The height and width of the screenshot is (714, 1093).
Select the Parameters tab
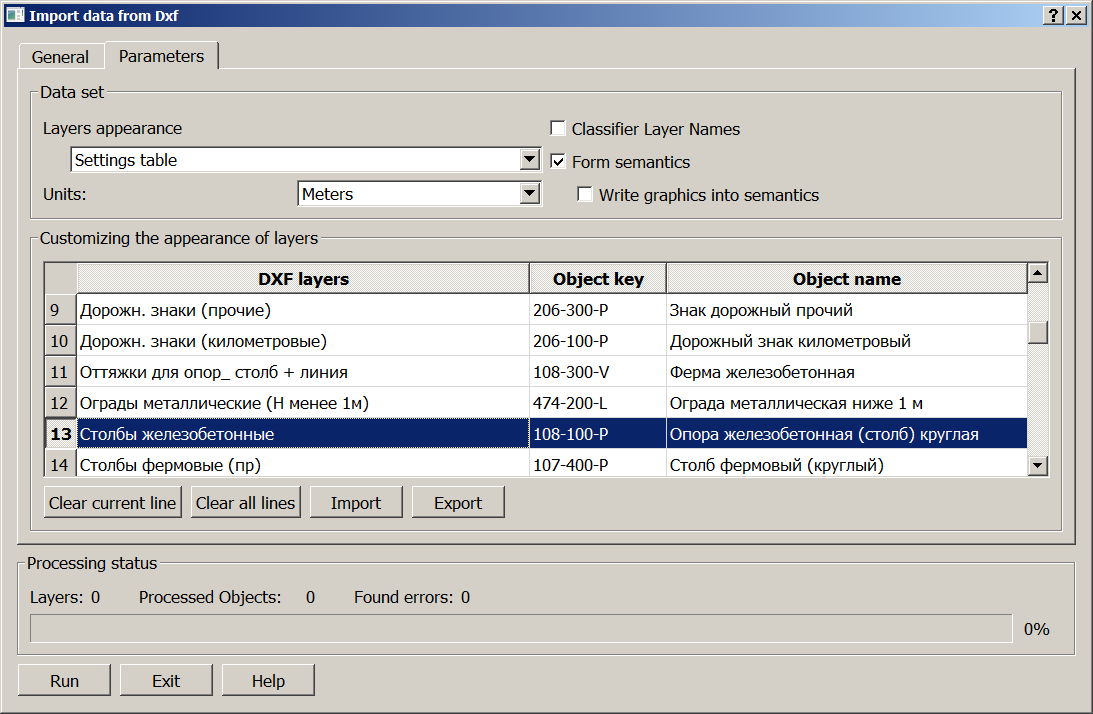161,56
